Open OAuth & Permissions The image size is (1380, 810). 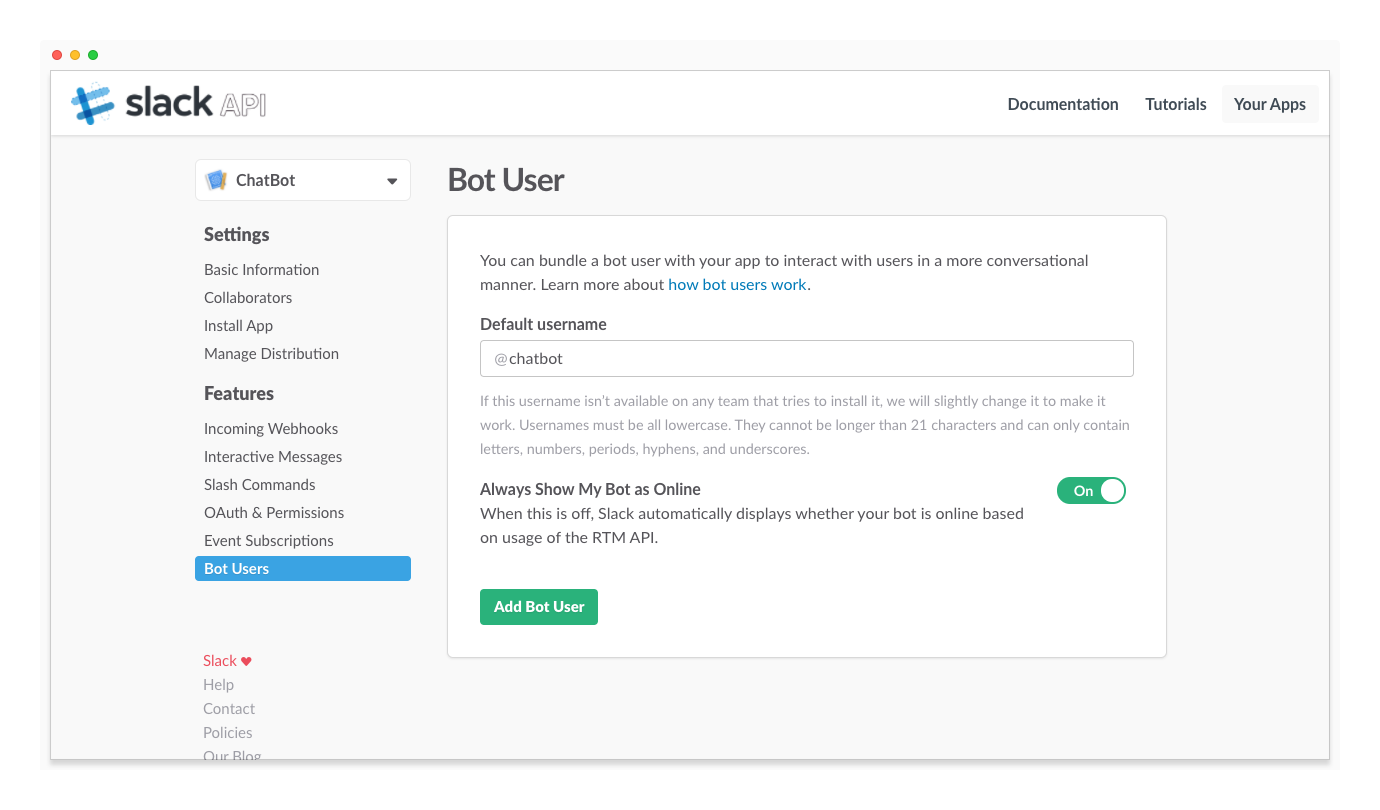274,513
